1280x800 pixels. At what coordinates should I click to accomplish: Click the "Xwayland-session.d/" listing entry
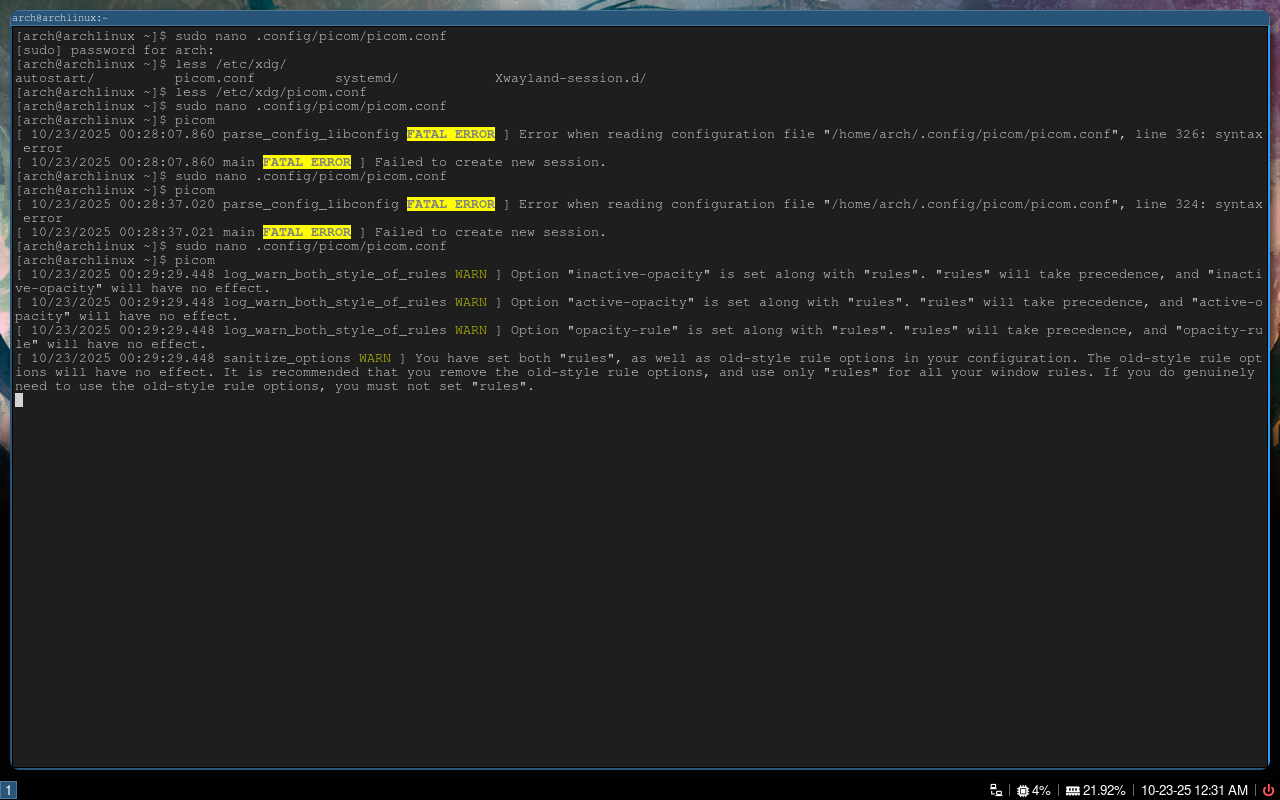[x=571, y=78]
